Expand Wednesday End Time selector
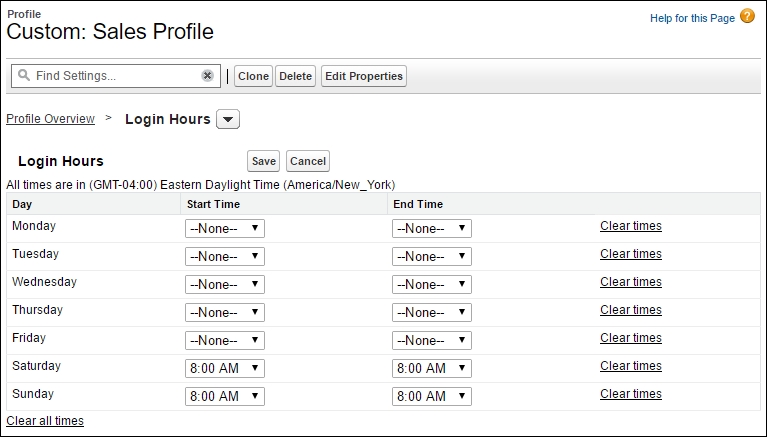Image resolution: width=767 pixels, height=437 pixels. pos(432,284)
